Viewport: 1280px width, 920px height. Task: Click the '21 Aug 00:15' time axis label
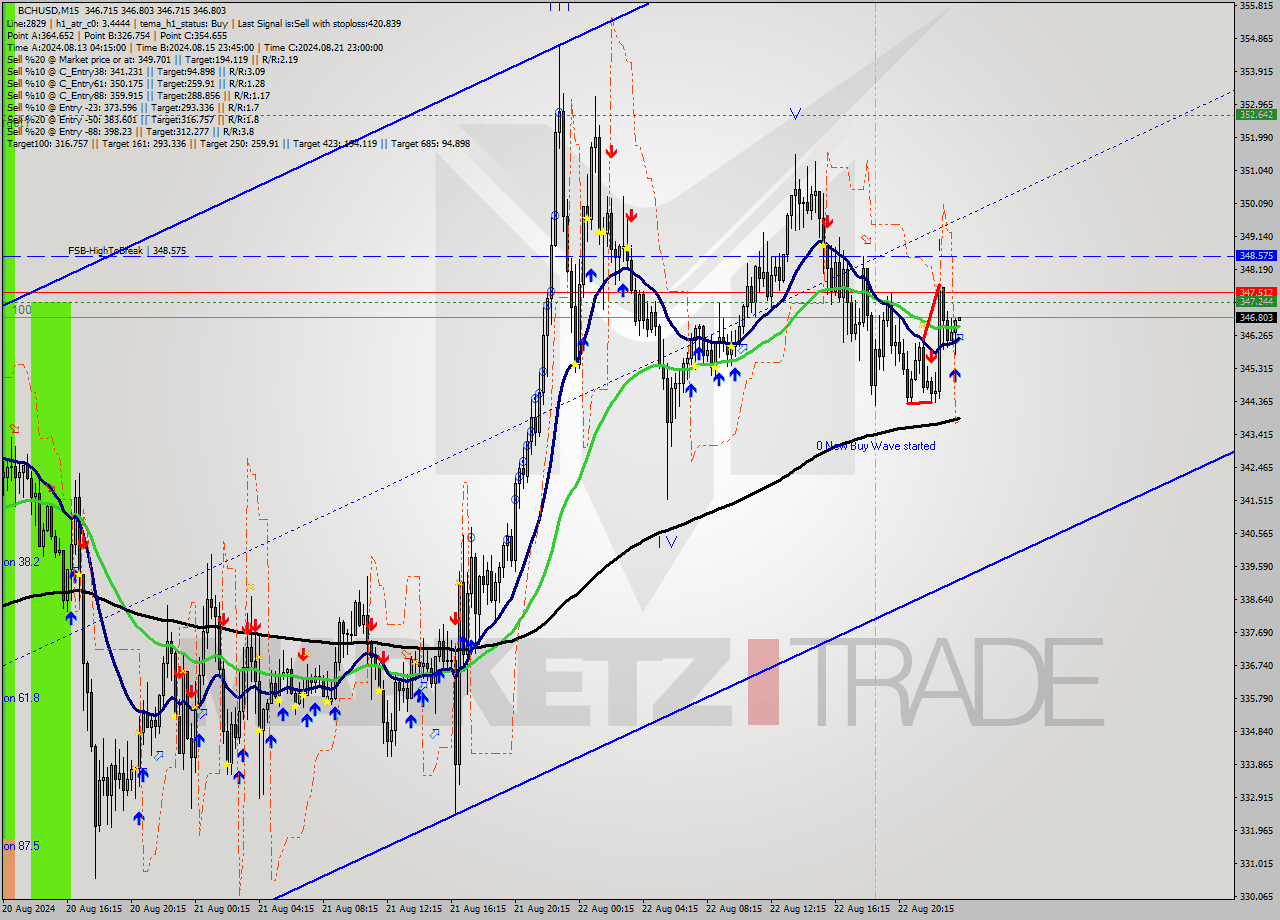point(222,909)
